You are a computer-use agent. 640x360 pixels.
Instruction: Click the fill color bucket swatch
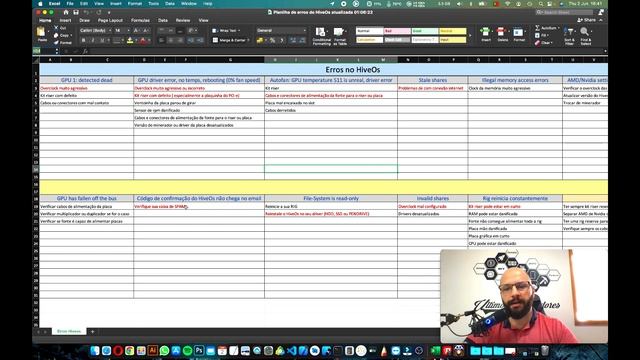(x=130, y=40)
